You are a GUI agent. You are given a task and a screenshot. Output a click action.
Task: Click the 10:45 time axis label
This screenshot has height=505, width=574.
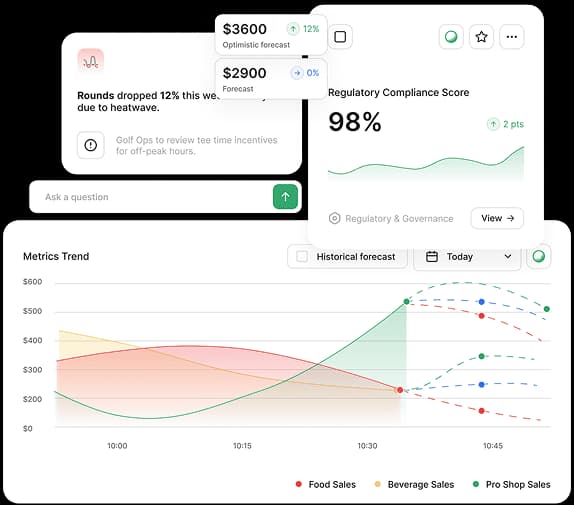(x=493, y=446)
